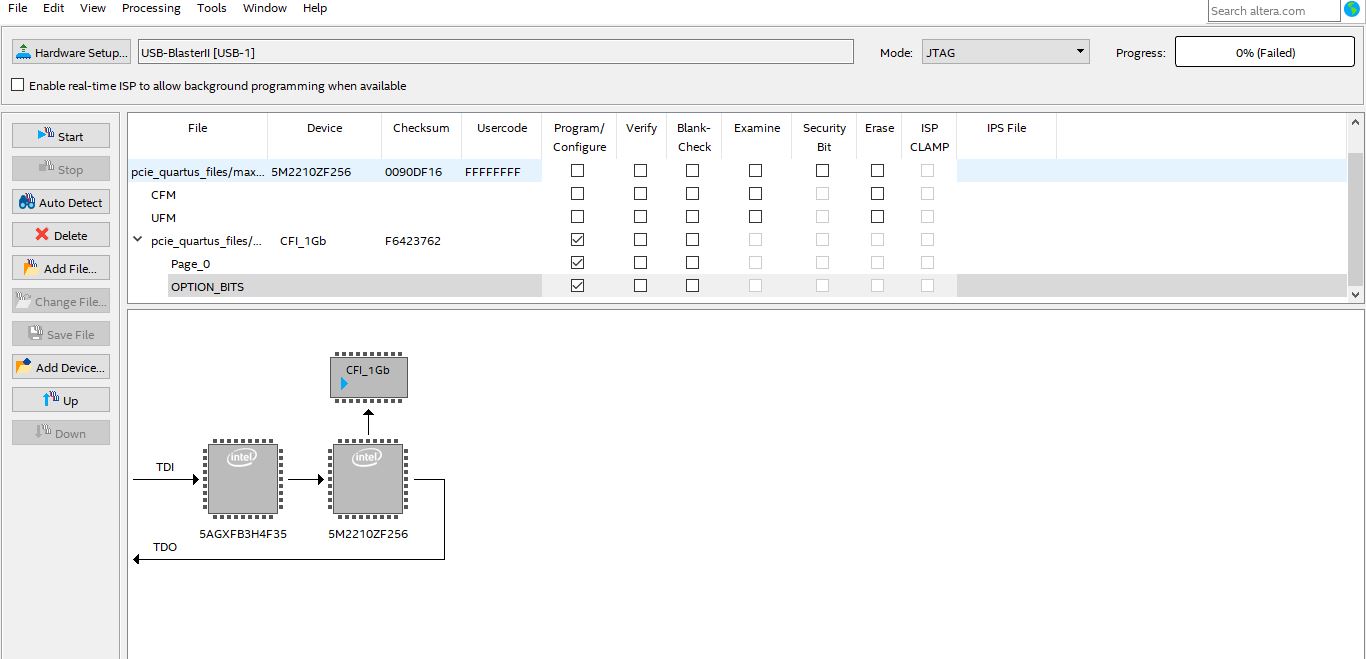This screenshot has height=659, width=1366.
Task: Check Program/Configure for the 5M2210ZF256 row
Action: tap(577, 171)
